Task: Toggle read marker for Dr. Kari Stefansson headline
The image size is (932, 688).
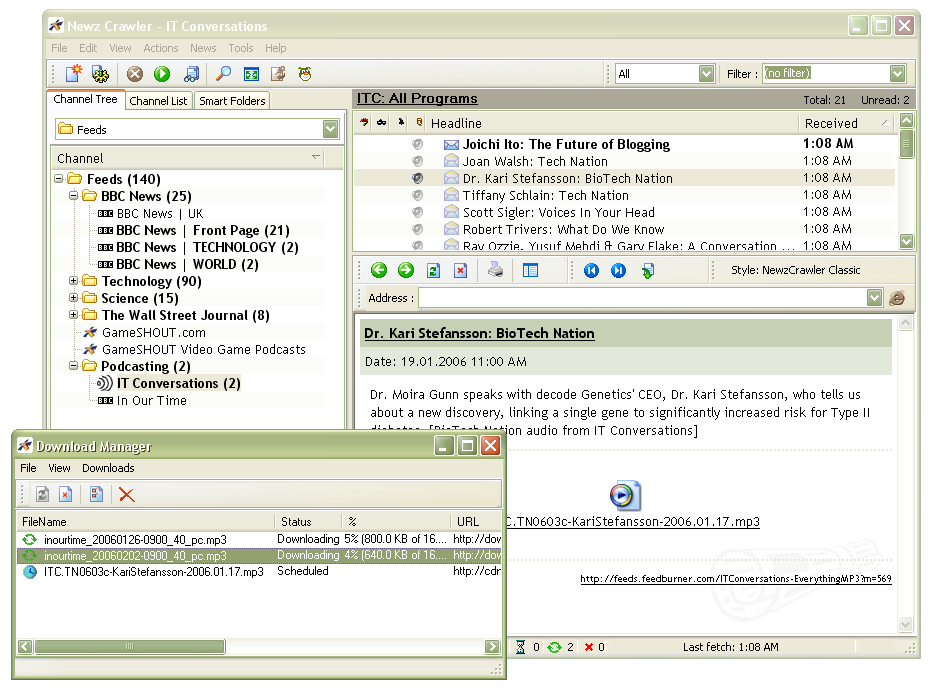Action: coord(418,178)
